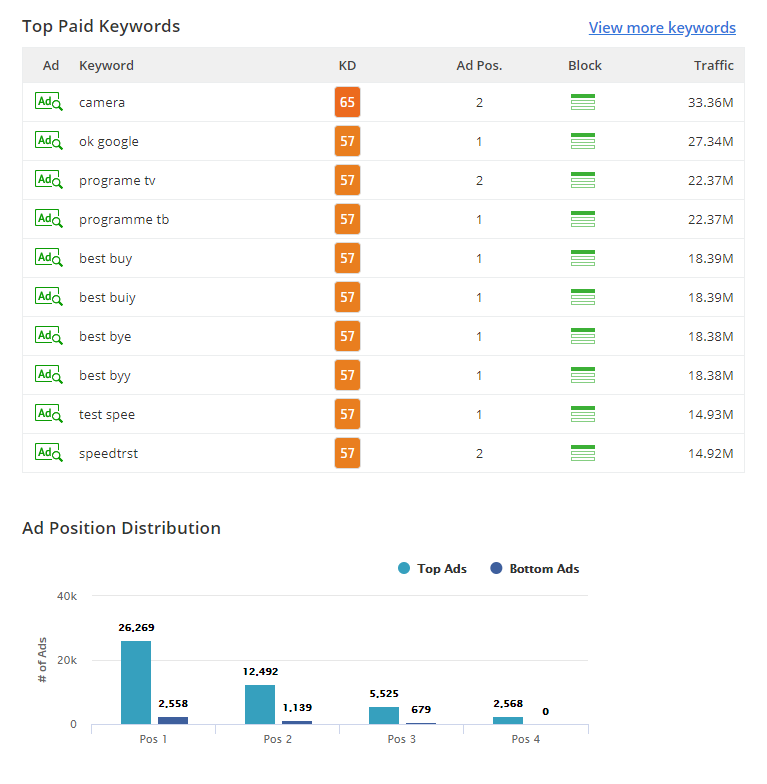Open the View more keywords link

[662, 28]
